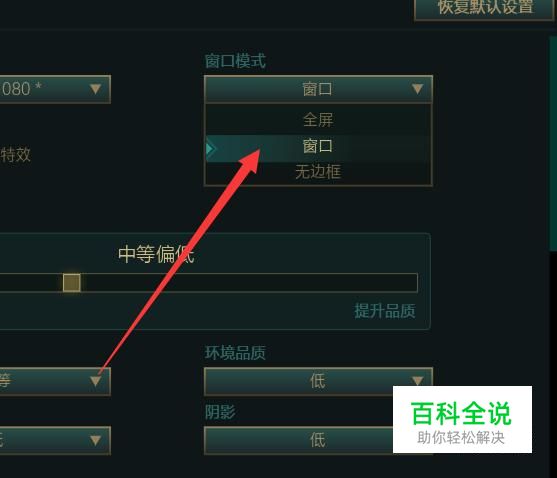Click the 恢复默认设置 button
Screen dimensions: 557x478
pyautogui.click(x=484, y=7)
